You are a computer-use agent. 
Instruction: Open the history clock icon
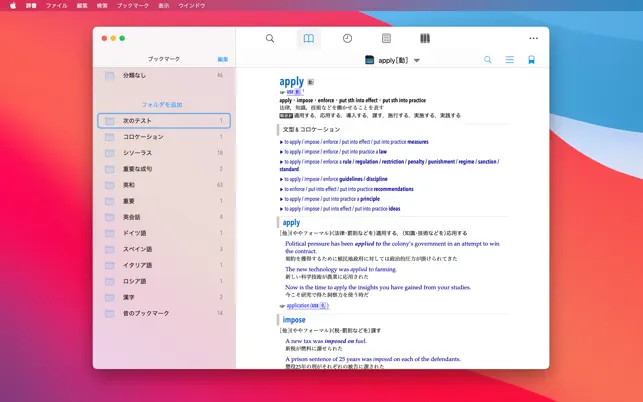tap(347, 39)
